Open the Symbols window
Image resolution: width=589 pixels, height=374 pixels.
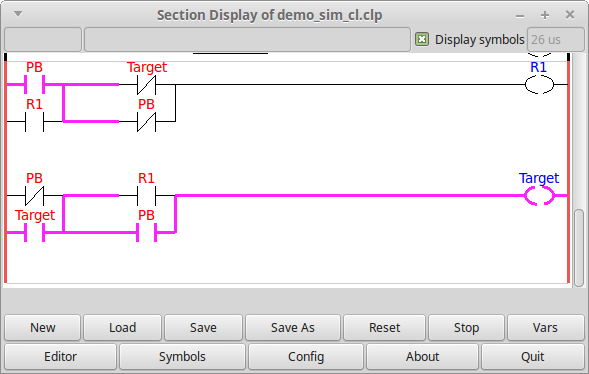coord(182,356)
